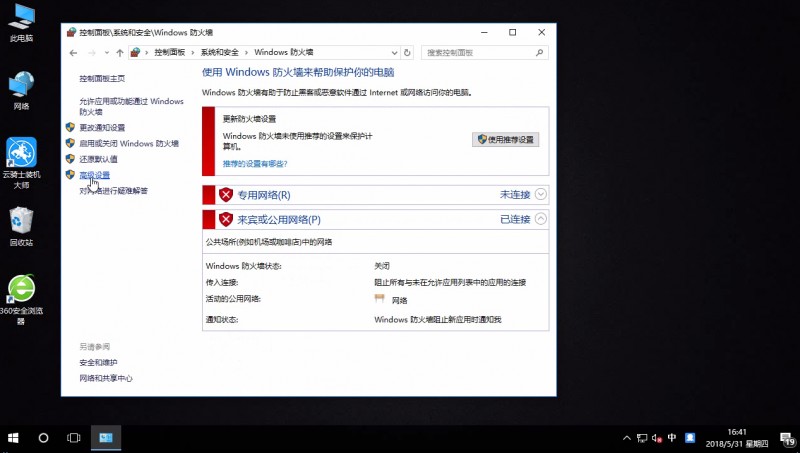This screenshot has height=453, width=800.
Task: Open recent locations dropdown next to forward arrow
Action: click(107, 53)
